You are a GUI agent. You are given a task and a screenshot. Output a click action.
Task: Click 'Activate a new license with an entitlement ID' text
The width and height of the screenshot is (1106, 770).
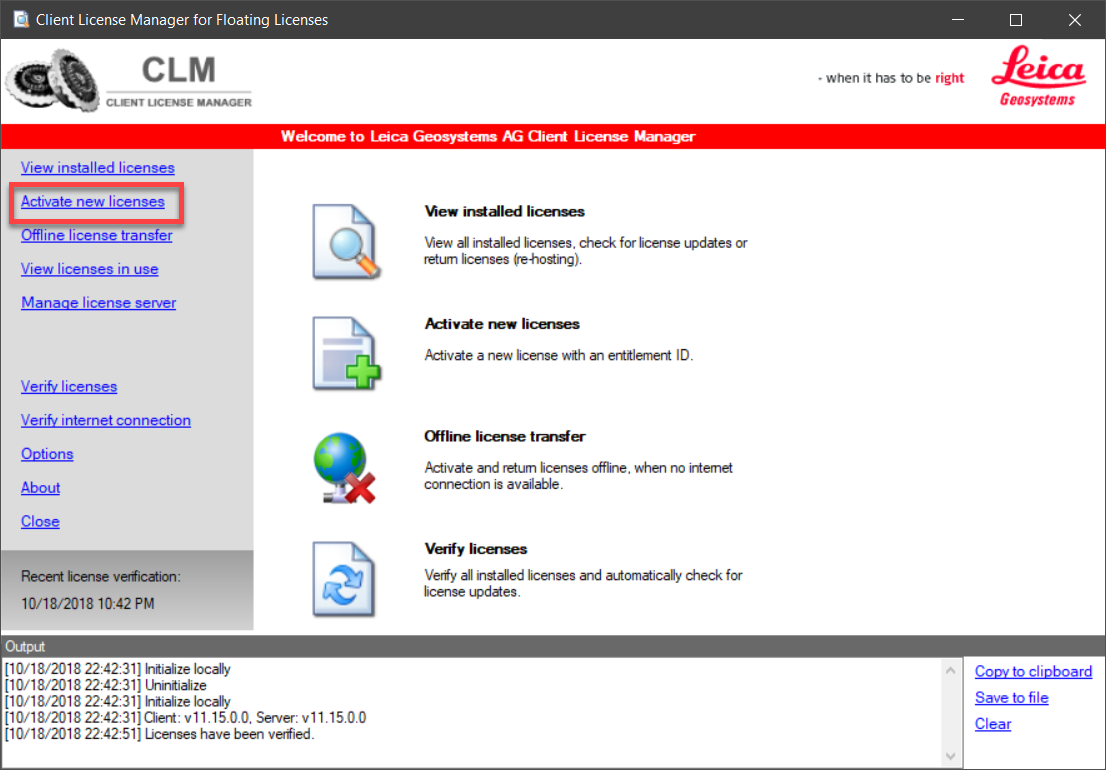(559, 355)
